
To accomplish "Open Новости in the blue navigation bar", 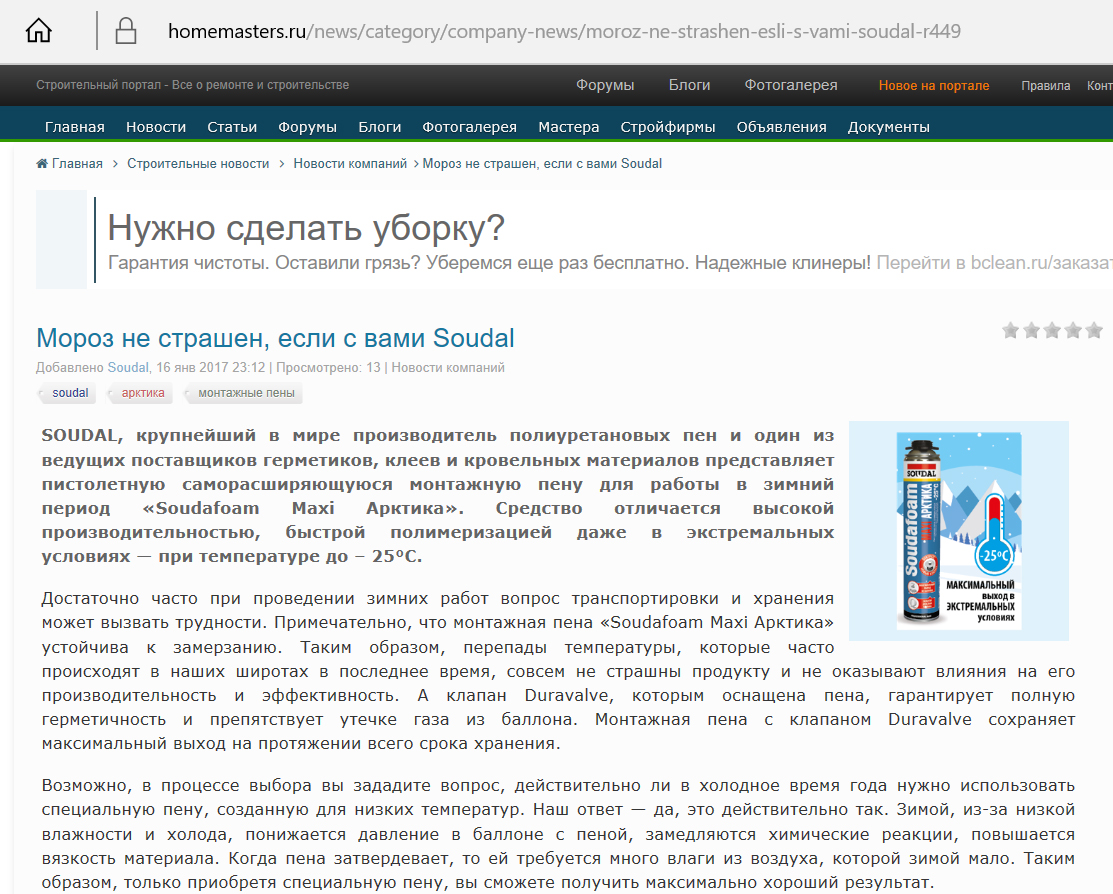I will [156, 127].
